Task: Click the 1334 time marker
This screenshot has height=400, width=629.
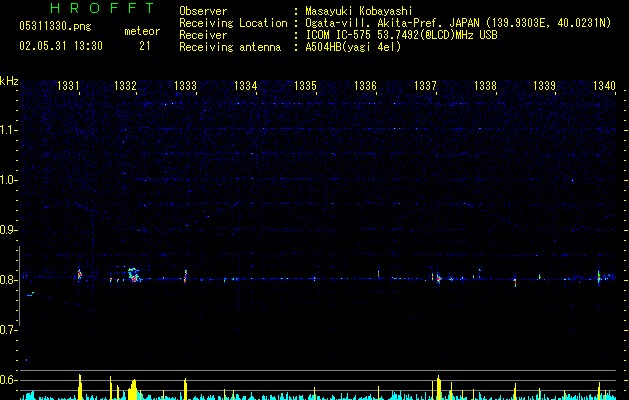Action: tap(246, 86)
